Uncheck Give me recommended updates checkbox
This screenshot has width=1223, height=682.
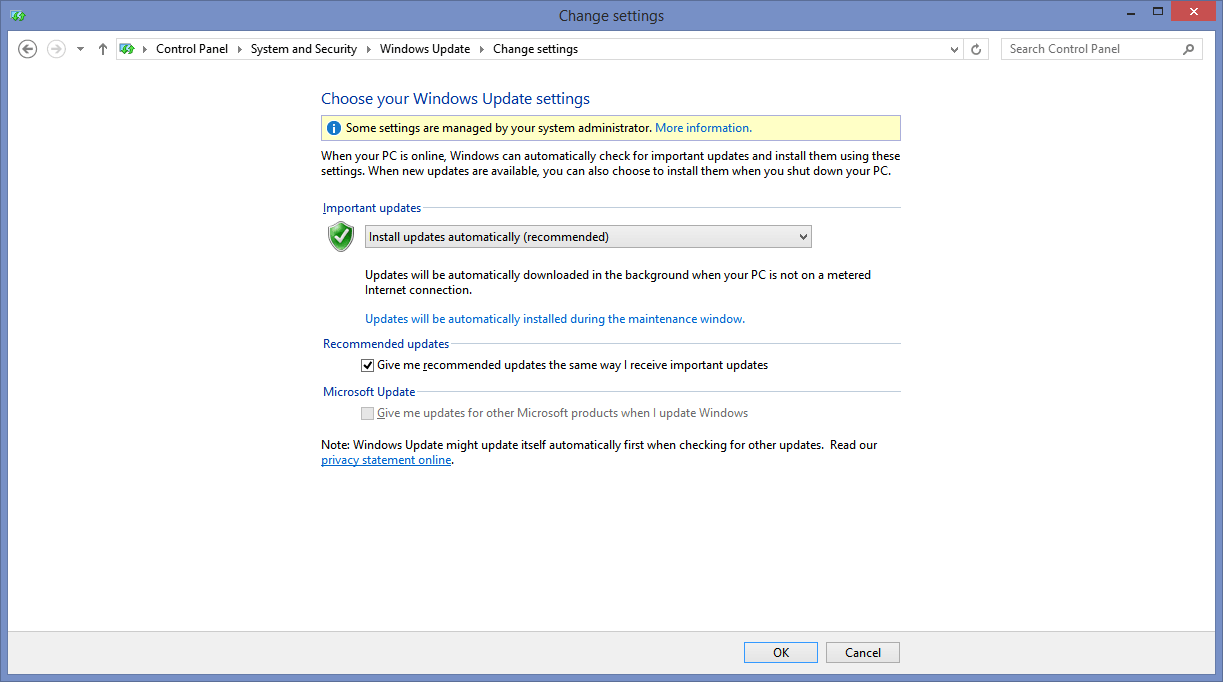tap(367, 365)
